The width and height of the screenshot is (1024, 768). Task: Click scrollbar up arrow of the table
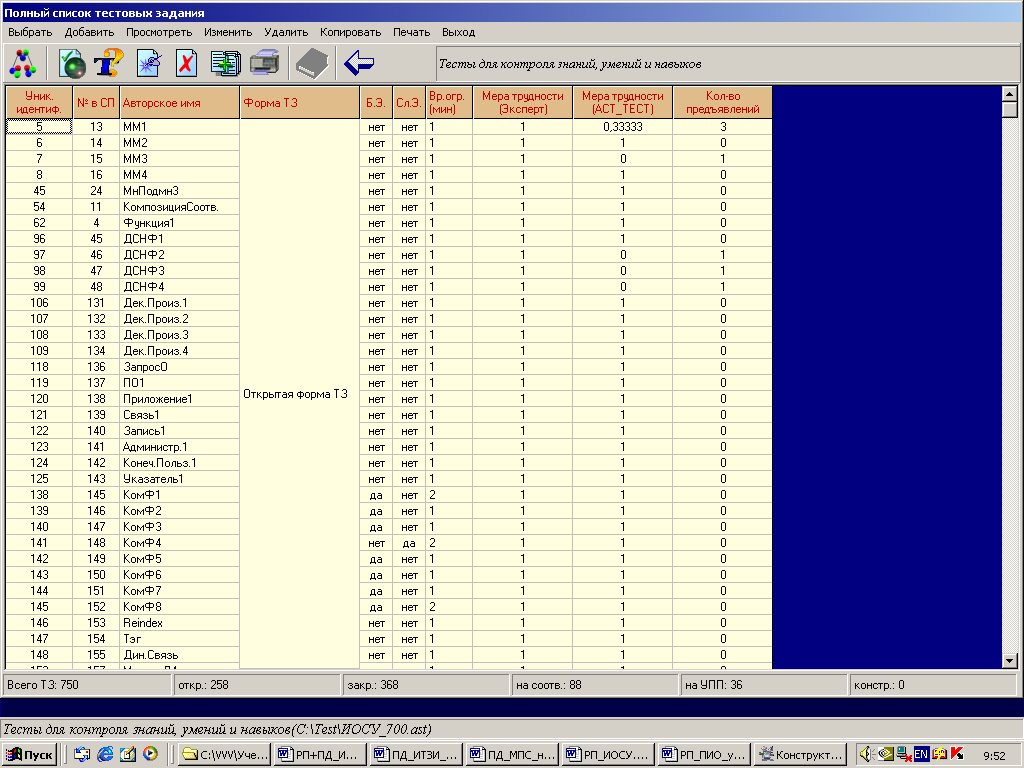[1009, 93]
